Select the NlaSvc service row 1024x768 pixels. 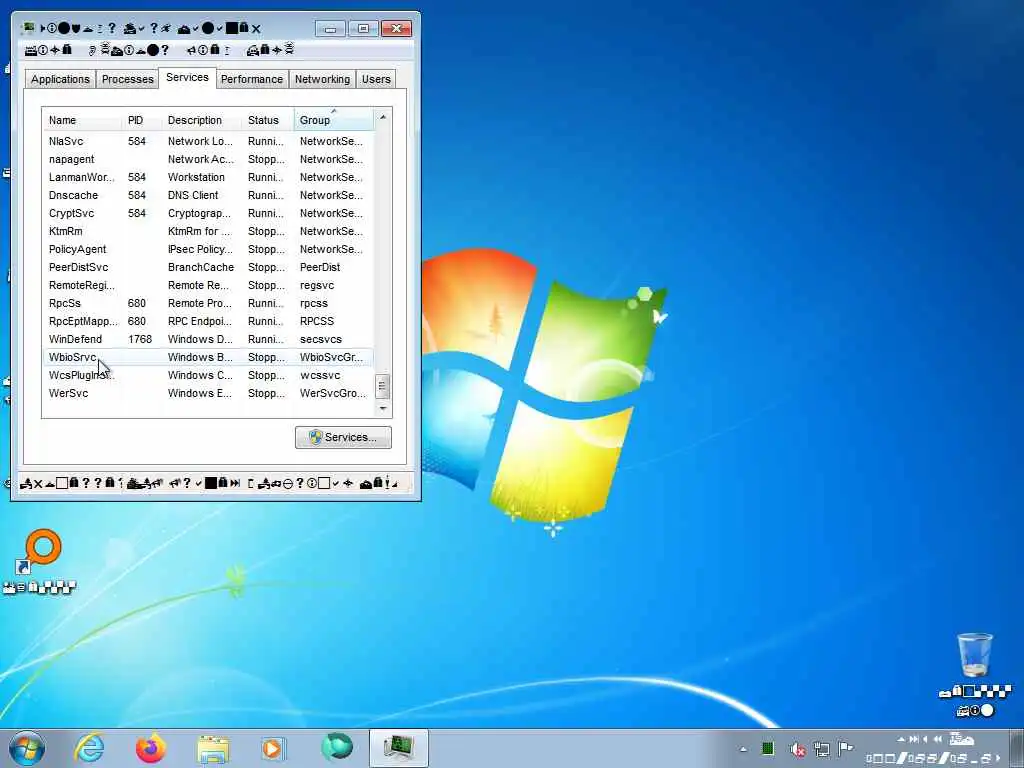pyautogui.click(x=208, y=141)
